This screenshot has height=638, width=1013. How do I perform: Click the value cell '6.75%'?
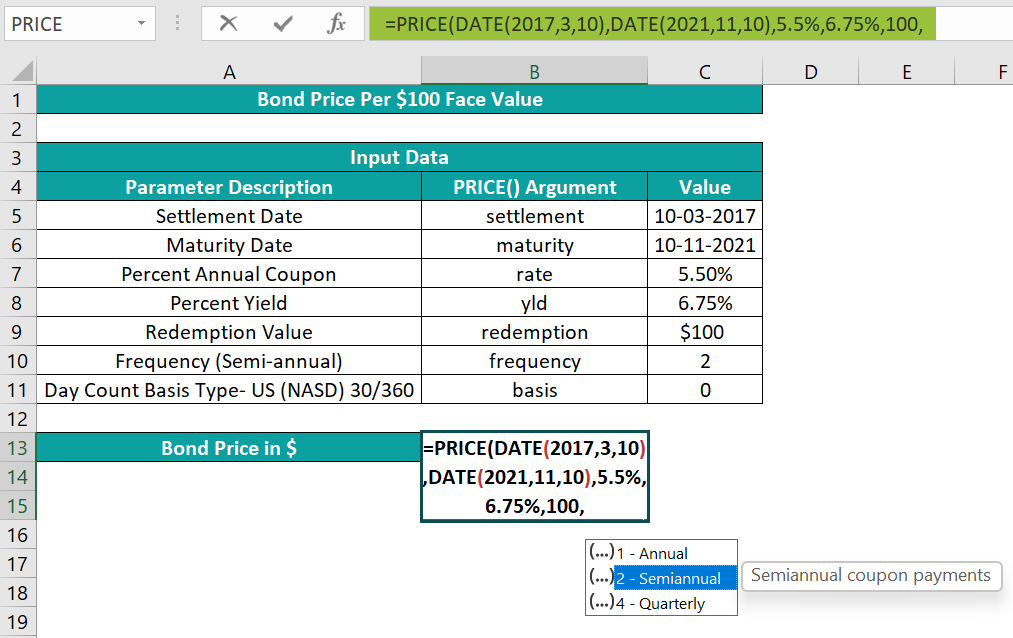705,303
